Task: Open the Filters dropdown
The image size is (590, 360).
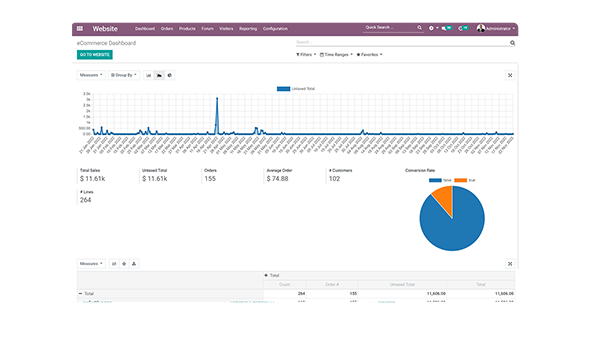Action: (x=306, y=55)
